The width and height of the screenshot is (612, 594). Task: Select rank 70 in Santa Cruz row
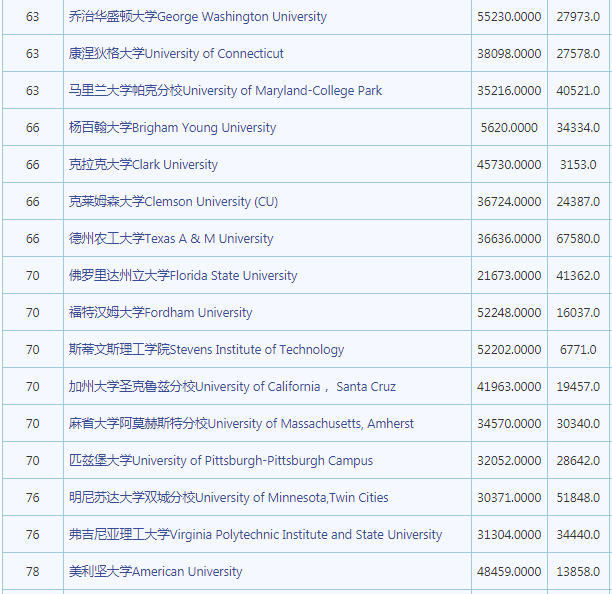click(33, 387)
